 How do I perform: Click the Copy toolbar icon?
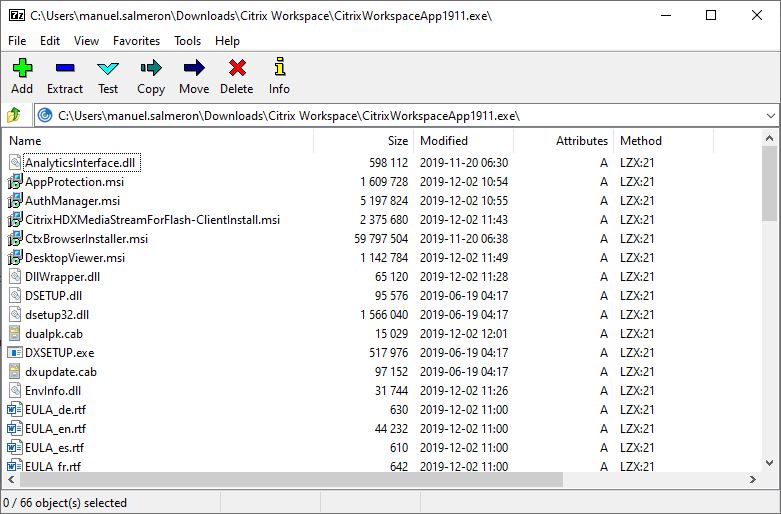tap(151, 68)
